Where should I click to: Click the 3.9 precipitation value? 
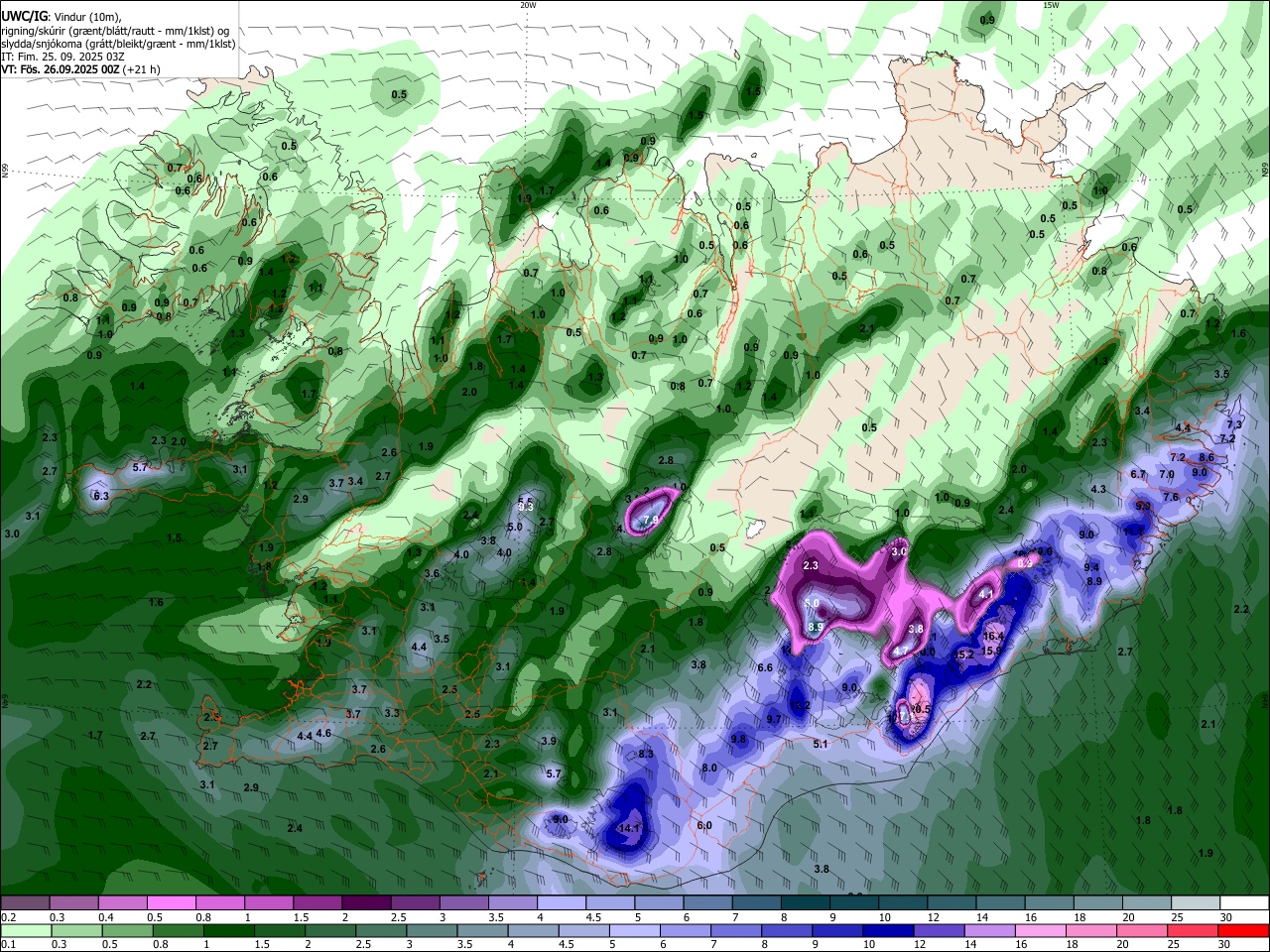coord(549,742)
